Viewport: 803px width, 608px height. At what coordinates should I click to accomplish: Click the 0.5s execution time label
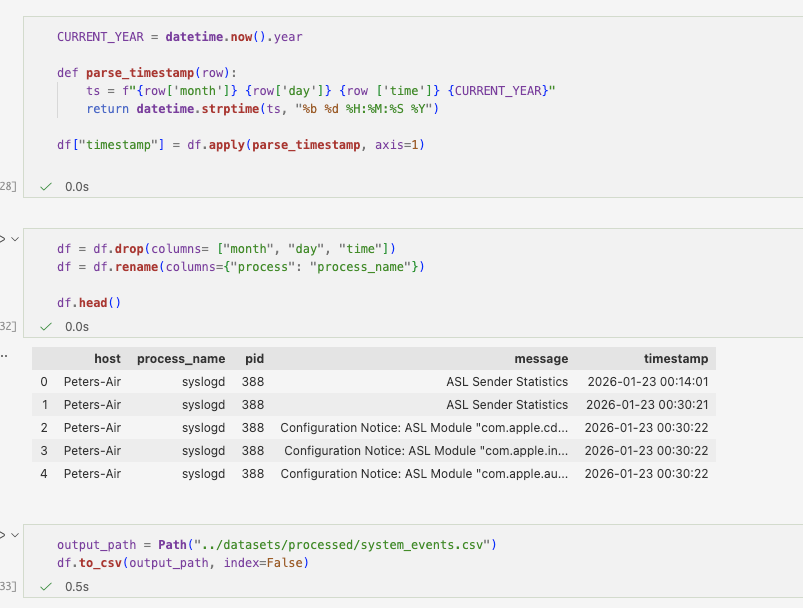tap(77, 586)
